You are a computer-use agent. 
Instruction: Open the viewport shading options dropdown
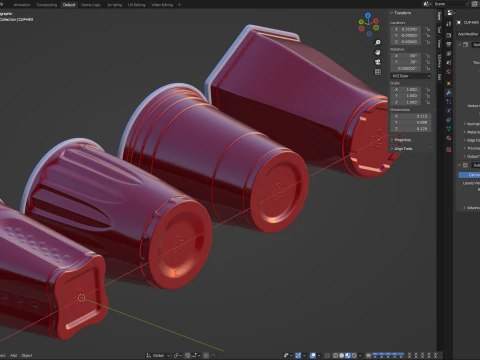[x=360, y=355]
